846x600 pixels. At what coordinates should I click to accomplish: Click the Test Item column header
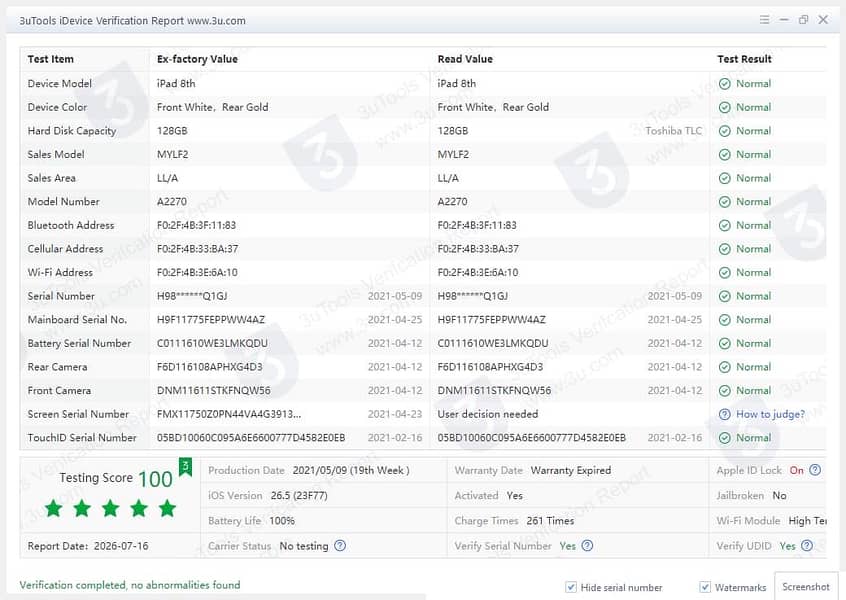pos(51,59)
